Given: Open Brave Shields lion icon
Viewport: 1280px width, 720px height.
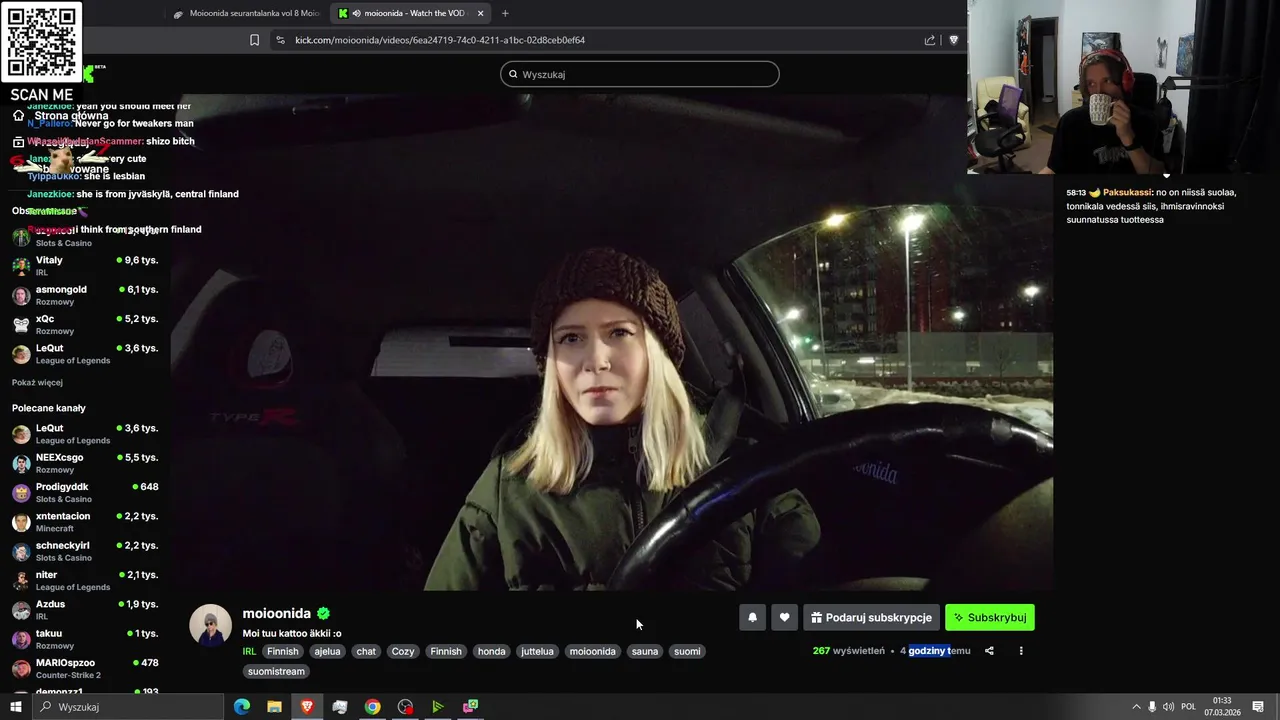Looking at the screenshot, I should [953, 40].
